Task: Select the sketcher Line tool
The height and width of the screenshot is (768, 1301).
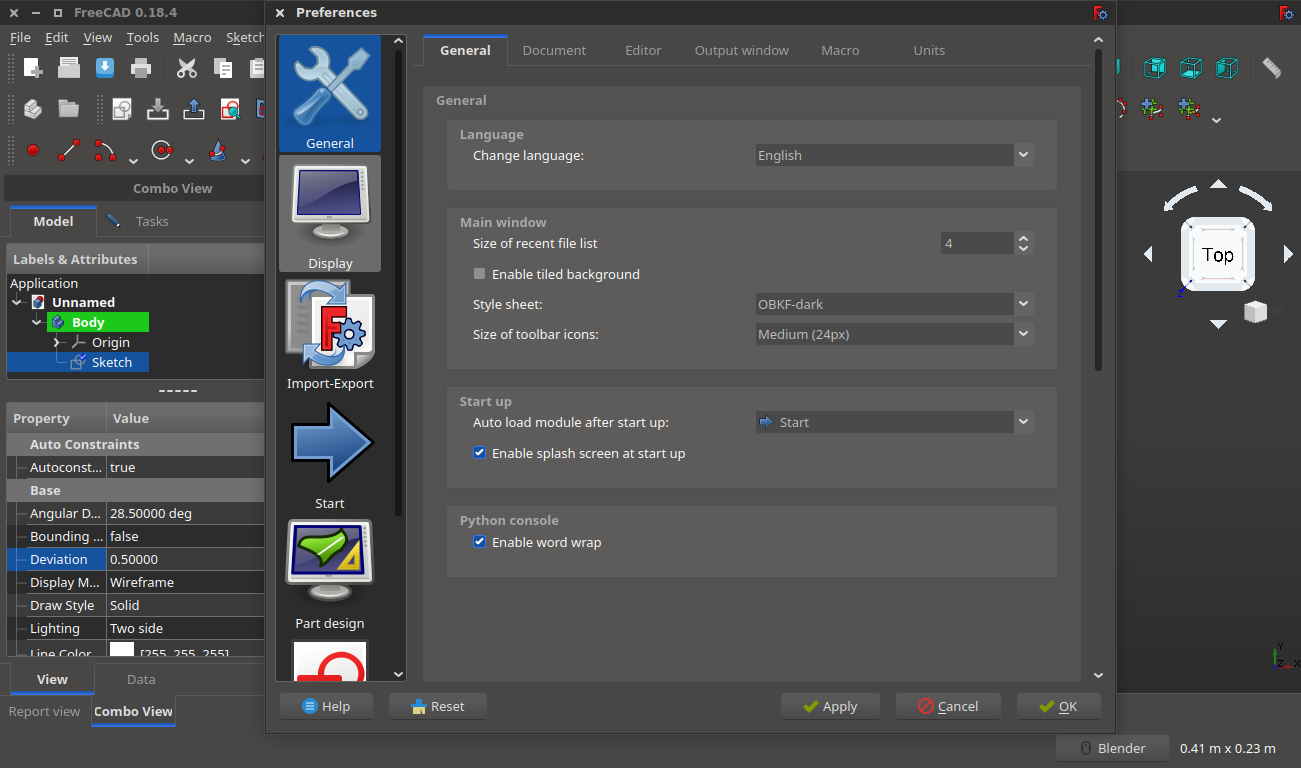Action: pyautogui.click(x=69, y=150)
